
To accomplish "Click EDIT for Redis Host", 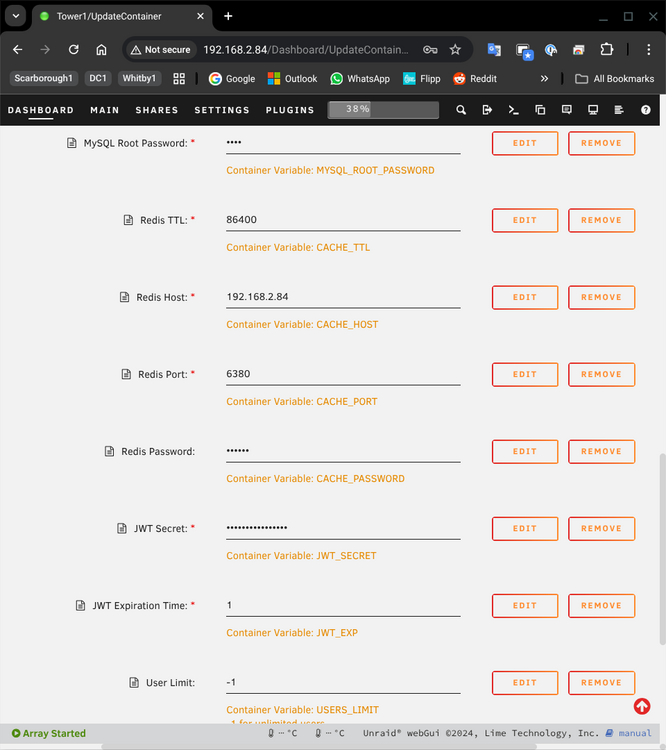I will click(x=525, y=297).
